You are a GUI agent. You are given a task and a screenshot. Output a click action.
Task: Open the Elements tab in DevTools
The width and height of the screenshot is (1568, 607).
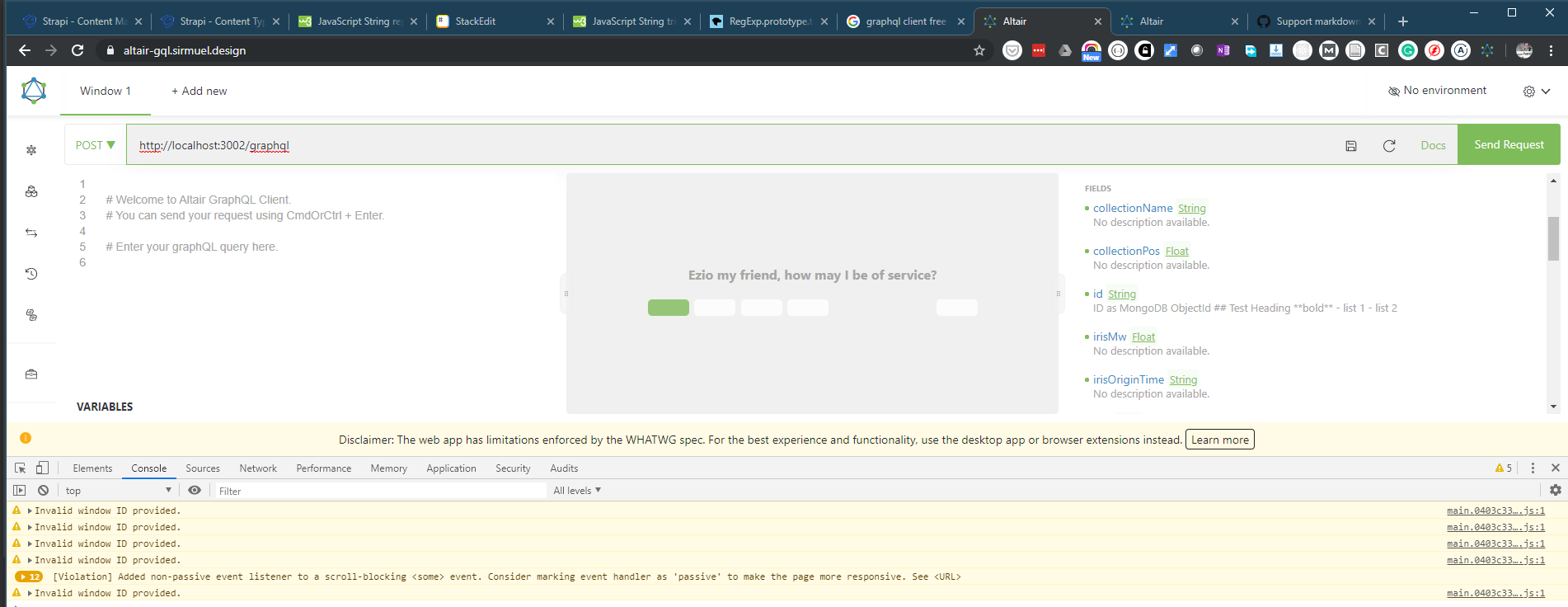[x=92, y=468]
